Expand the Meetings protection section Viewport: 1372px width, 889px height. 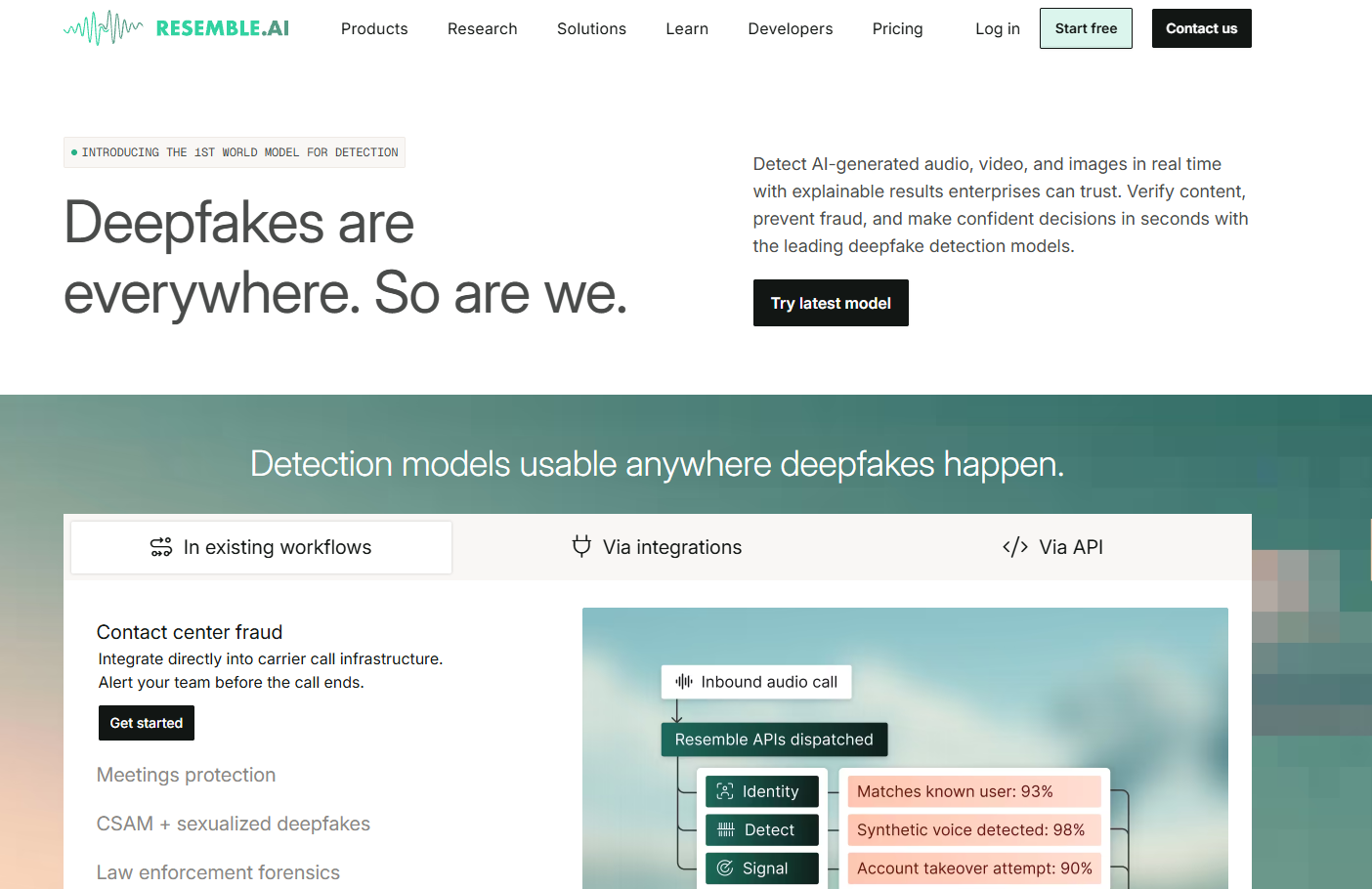pos(186,775)
